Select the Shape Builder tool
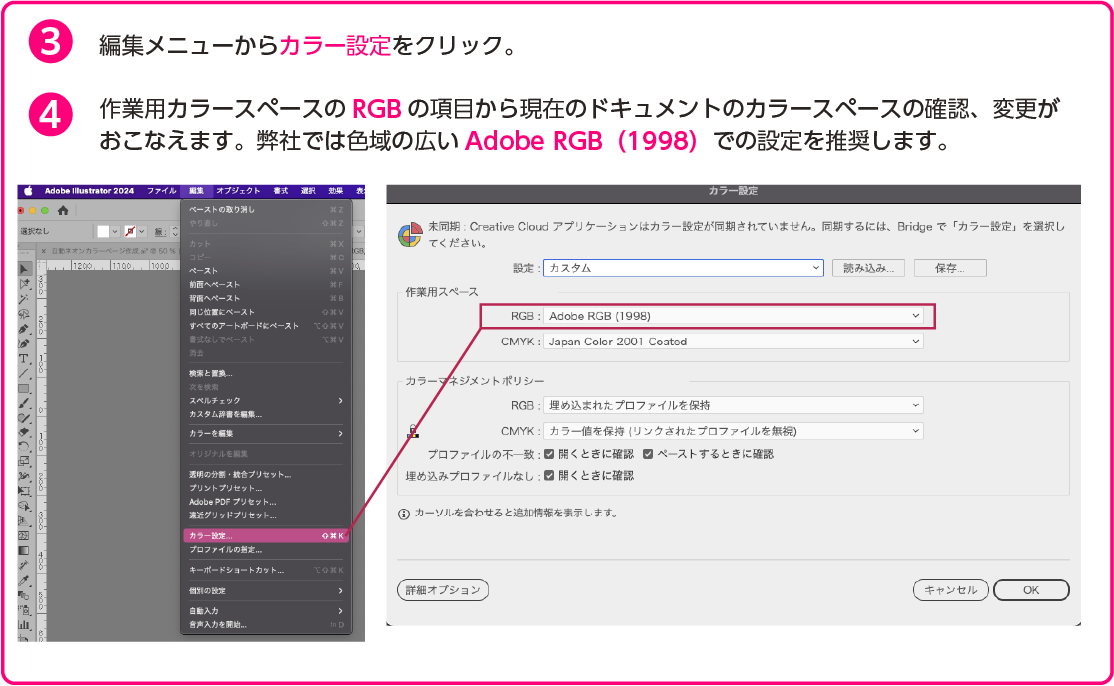Screen dimensions: 1114x686 (x=24, y=506)
